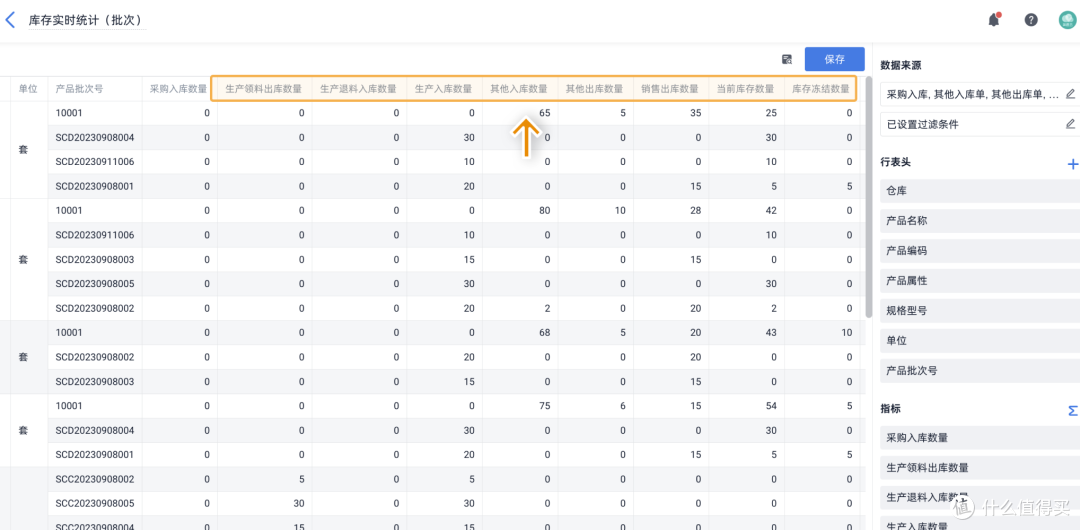
Task: Click the 库存冻结数量 column header
Action: pos(821,89)
